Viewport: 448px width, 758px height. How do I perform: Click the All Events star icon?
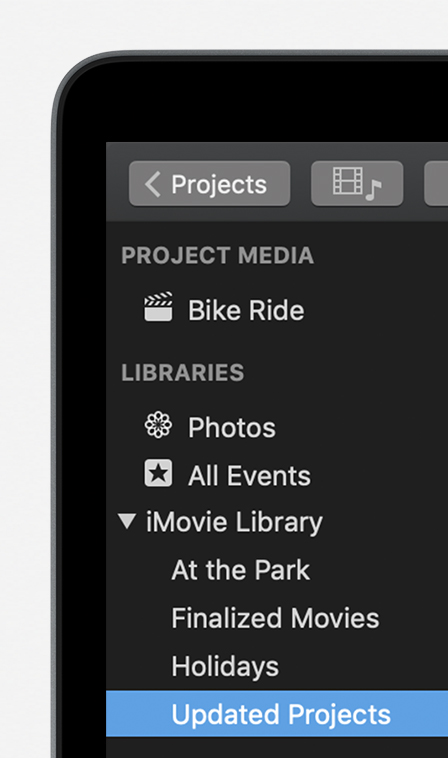158,473
